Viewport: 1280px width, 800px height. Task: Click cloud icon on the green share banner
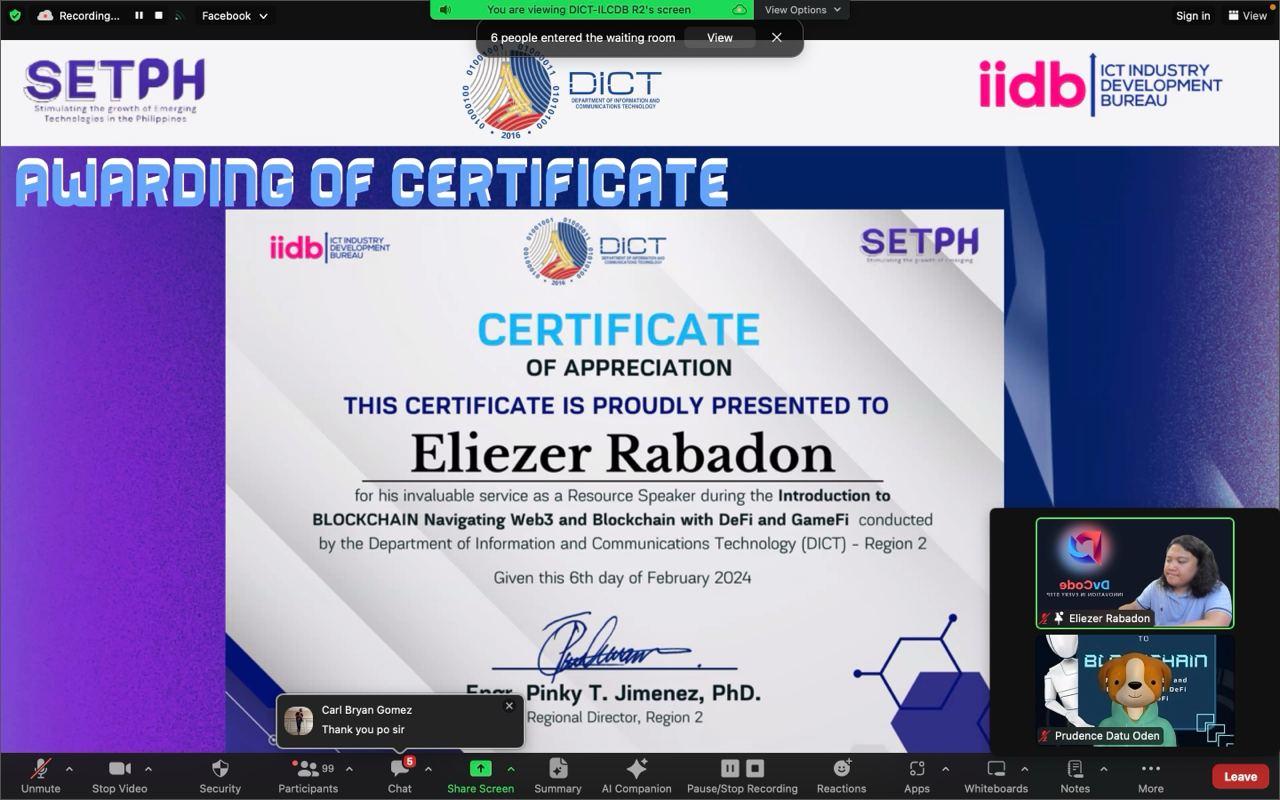click(739, 10)
